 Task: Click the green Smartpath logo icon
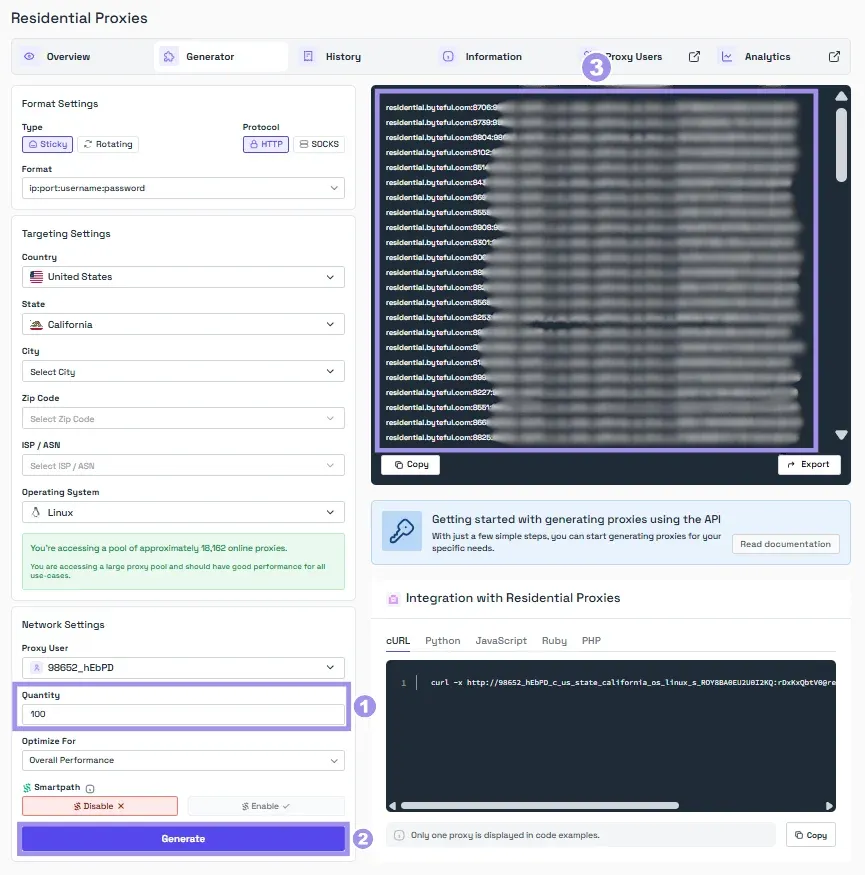click(27, 787)
